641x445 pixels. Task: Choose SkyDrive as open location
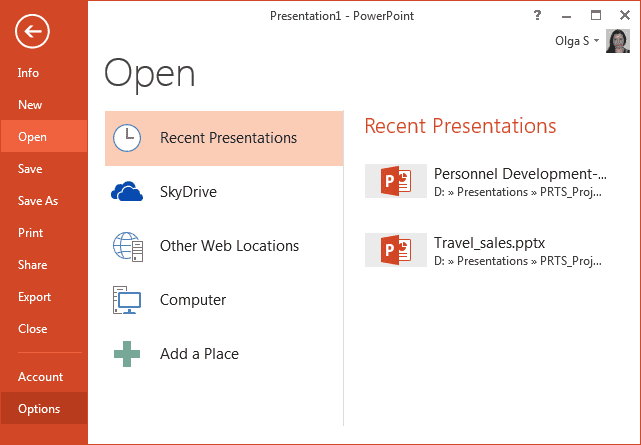click(x=188, y=192)
